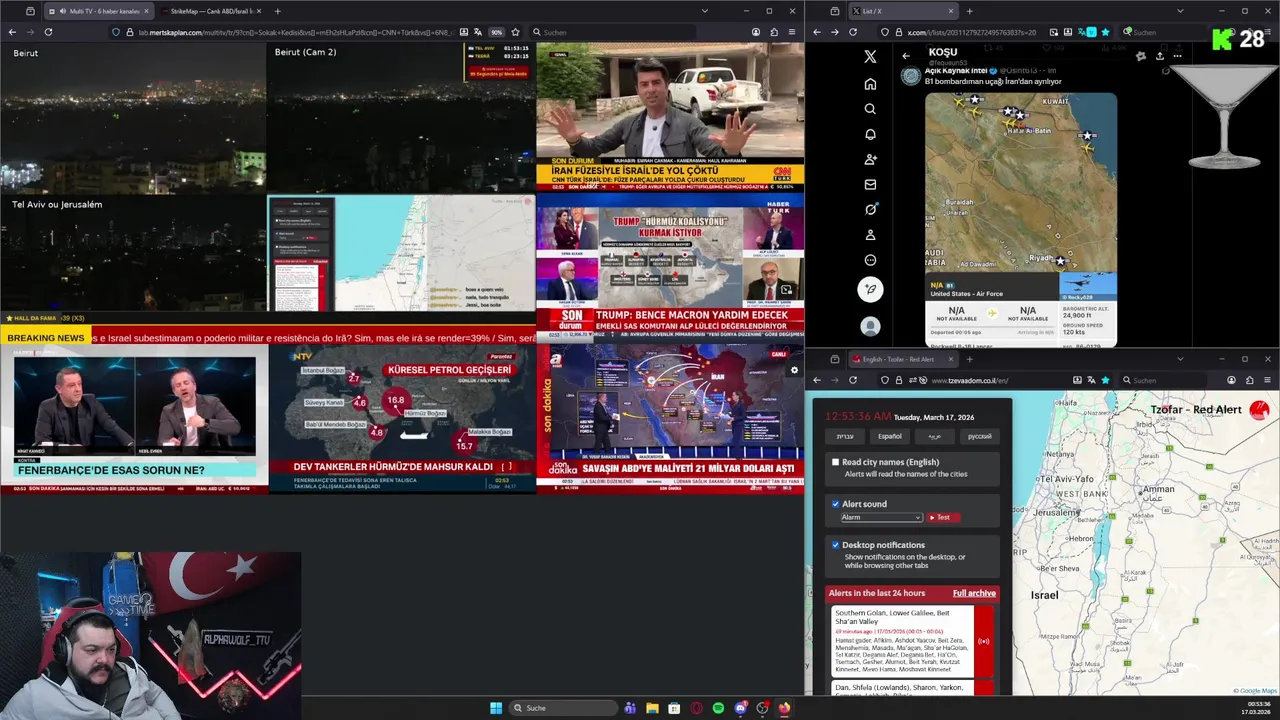The width and height of the screenshot is (1280, 720).
Task: Select the CNN Türk stream tile
Action: (x=670, y=117)
